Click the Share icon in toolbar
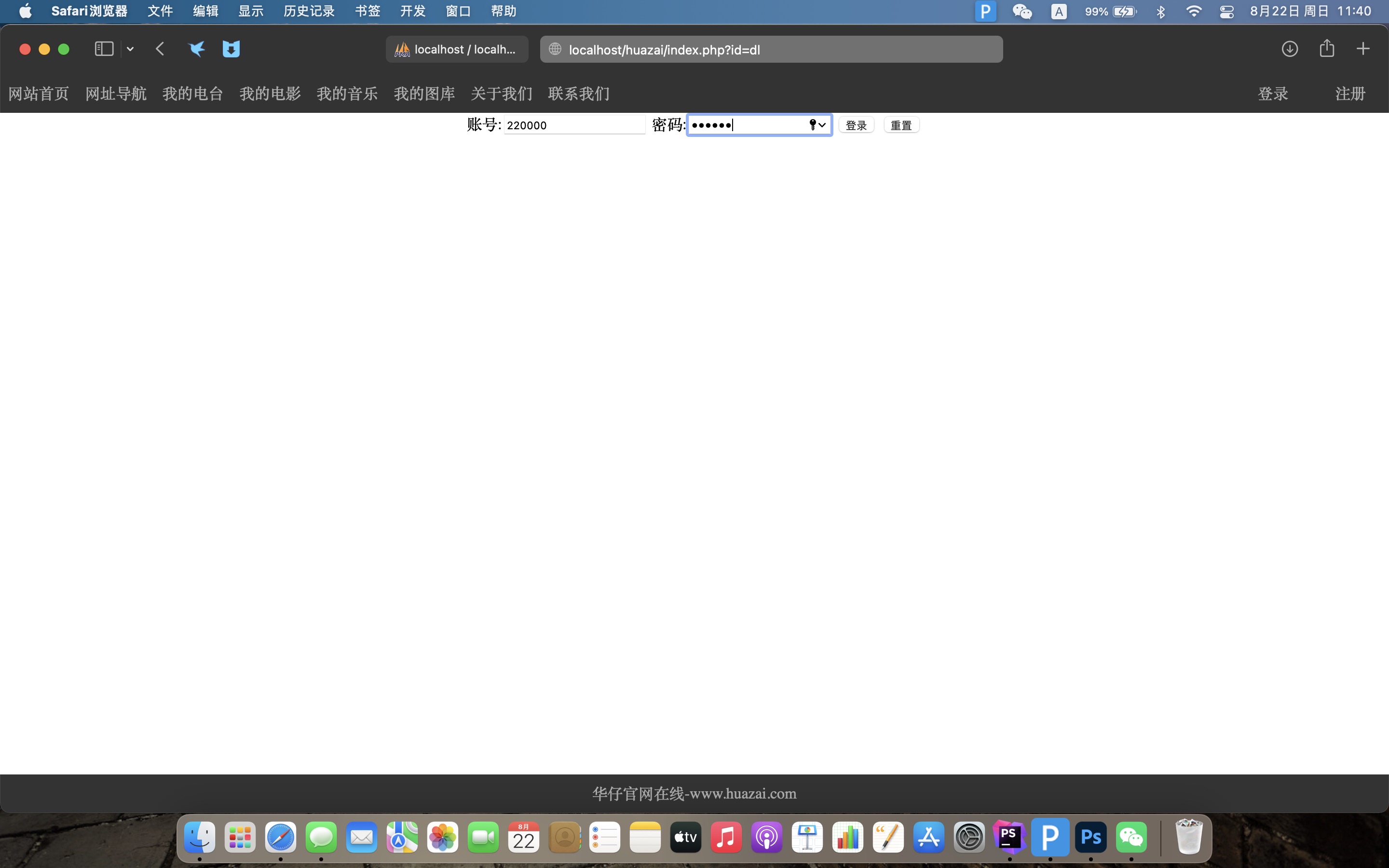The image size is (1389, 868). [x=1326, y=49]
